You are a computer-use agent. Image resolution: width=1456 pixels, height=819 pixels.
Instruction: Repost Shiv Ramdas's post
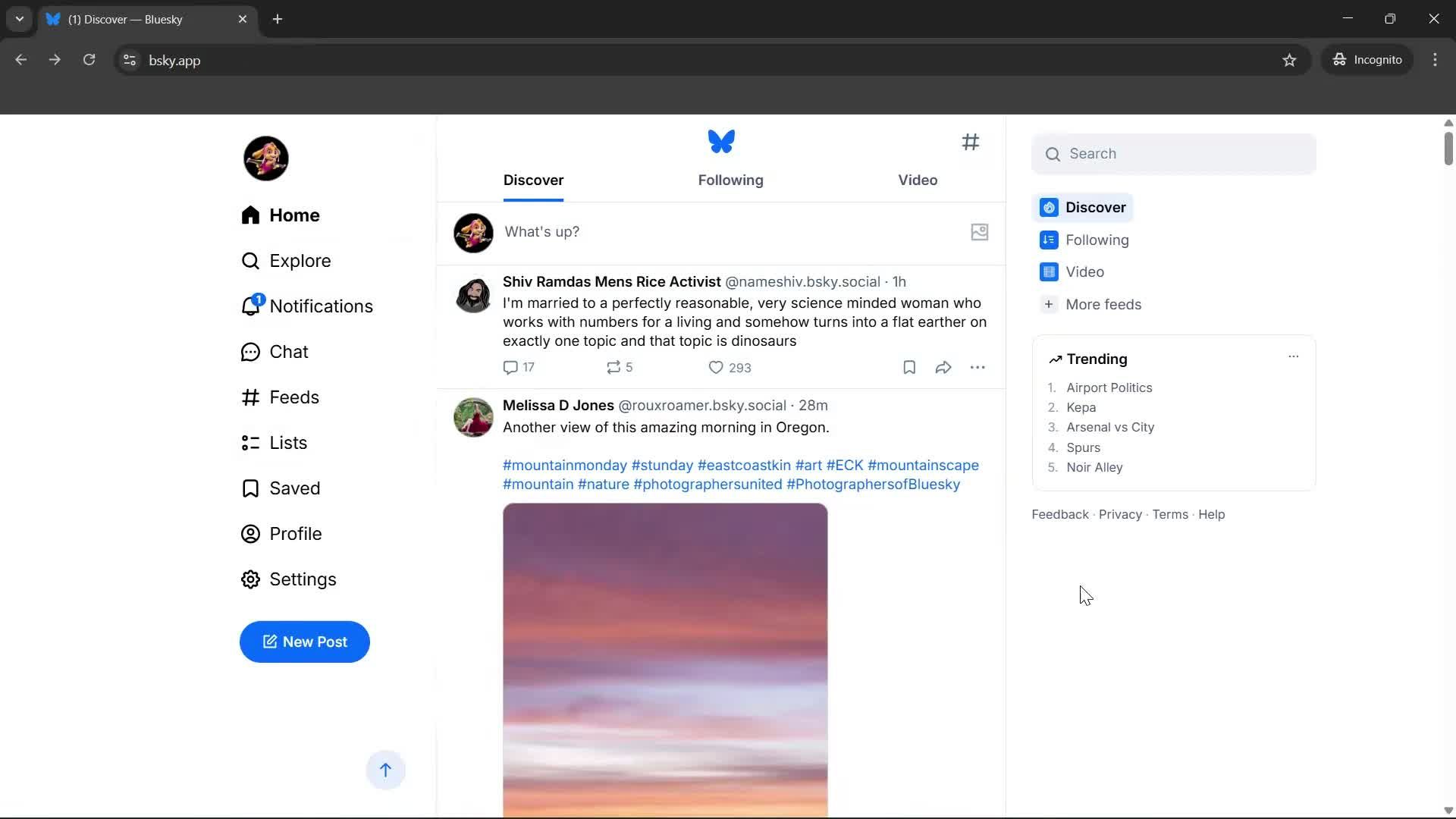click(614, 367)
